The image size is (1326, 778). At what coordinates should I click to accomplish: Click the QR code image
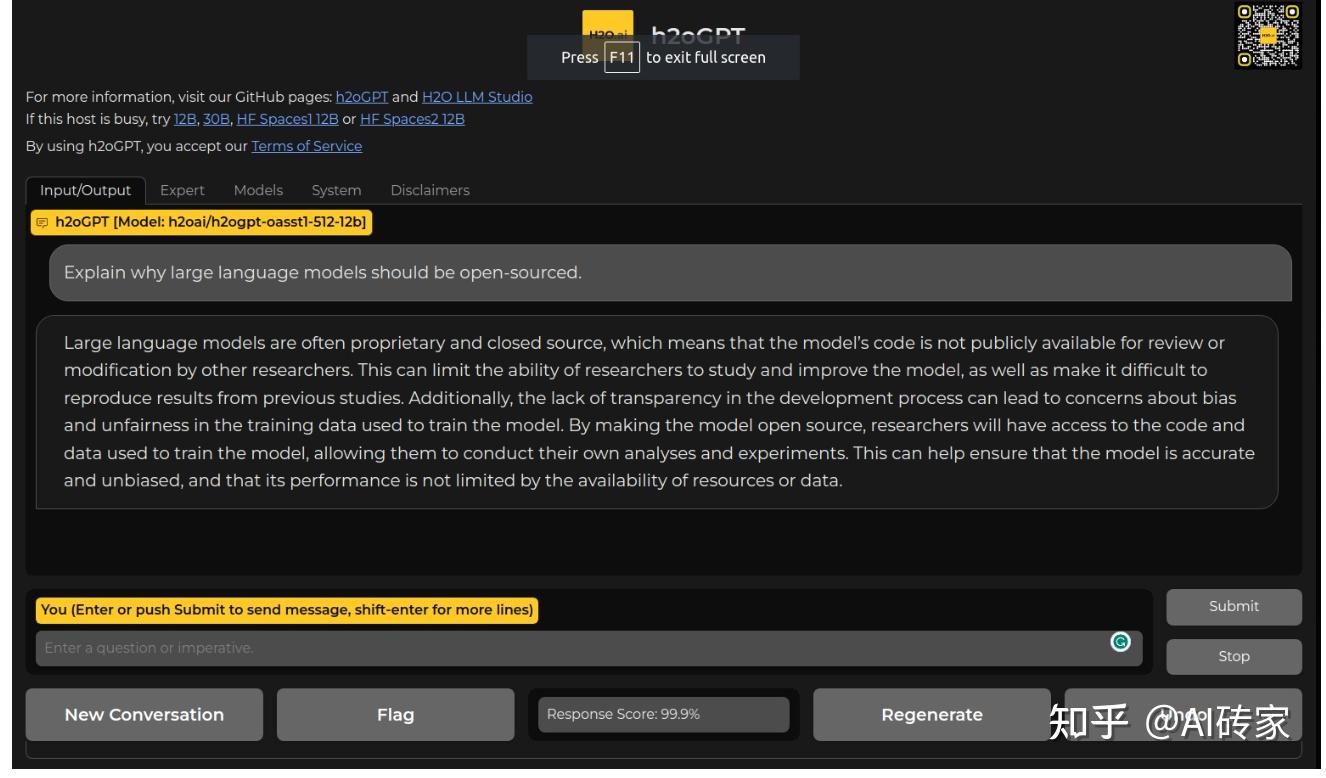point(1267,36)
